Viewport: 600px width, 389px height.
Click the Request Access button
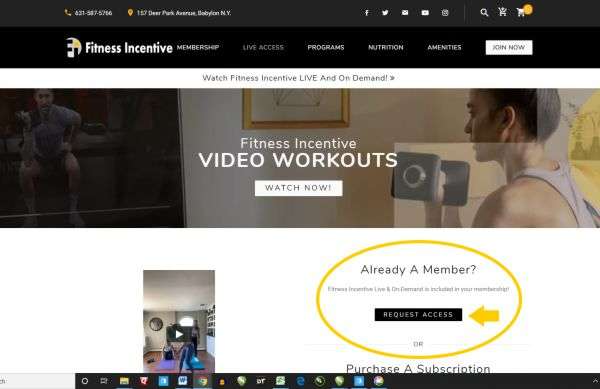(x=418, y=314)
